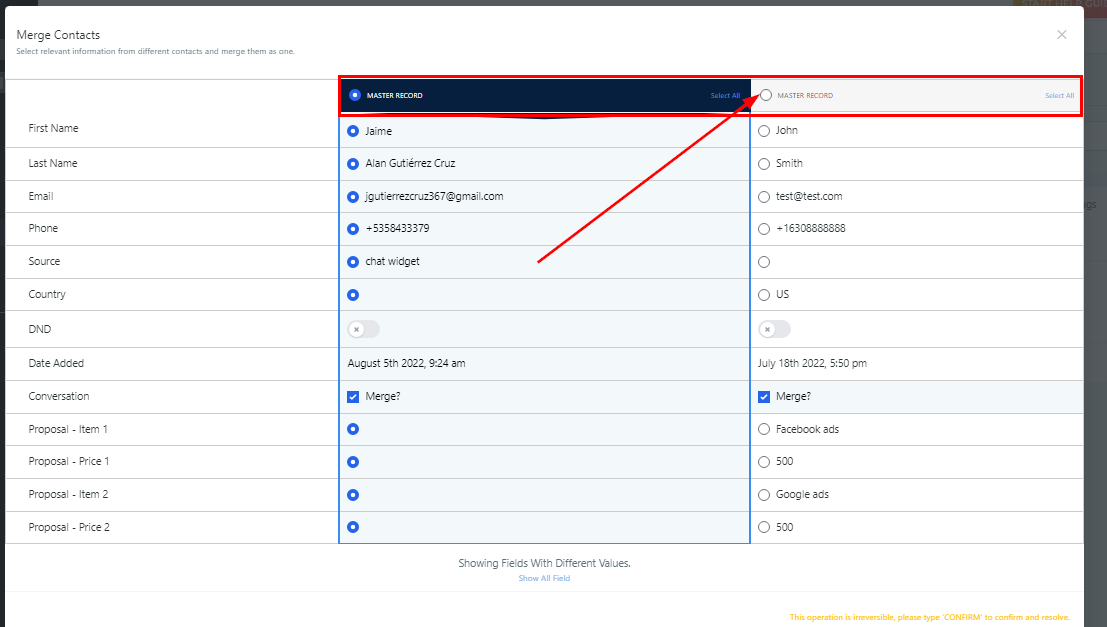Screen dimensions: 1107x627
Task: Select email jgutierrezcruz367@gmail.com
Action: point(353,197)
